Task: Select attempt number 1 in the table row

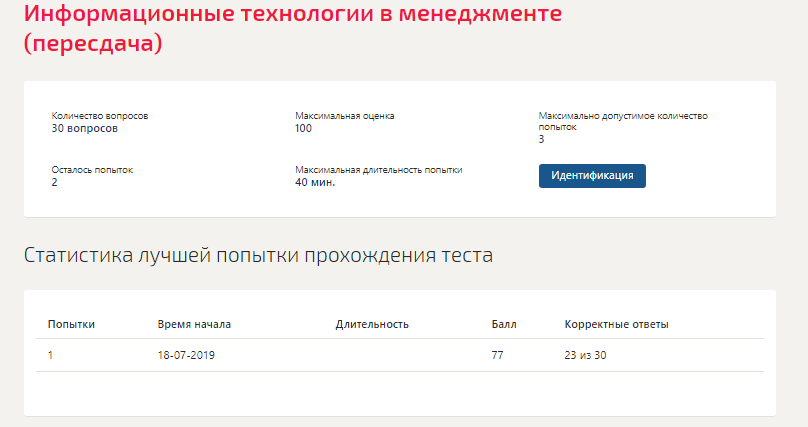Action: click(50, 355)
